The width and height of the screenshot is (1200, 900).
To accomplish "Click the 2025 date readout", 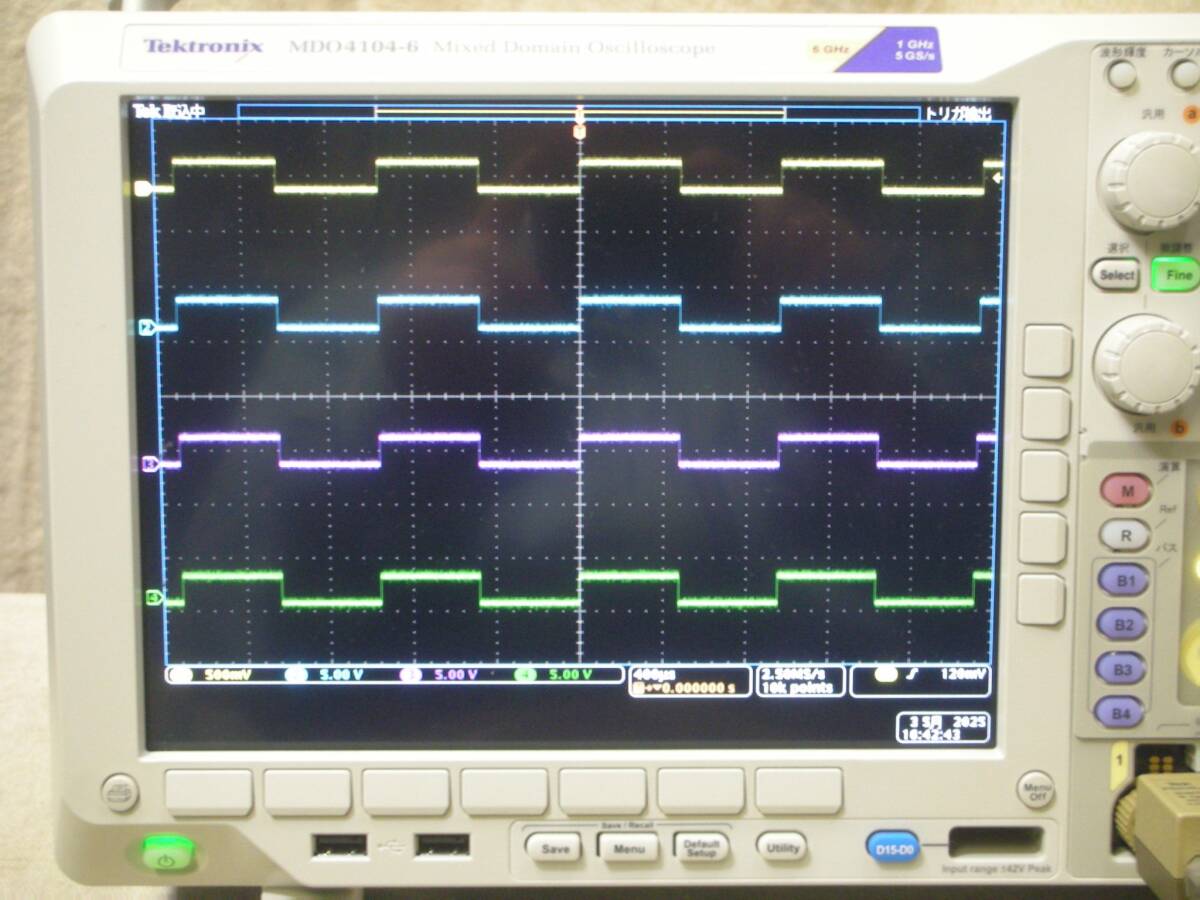I will [x=967, y=720].
